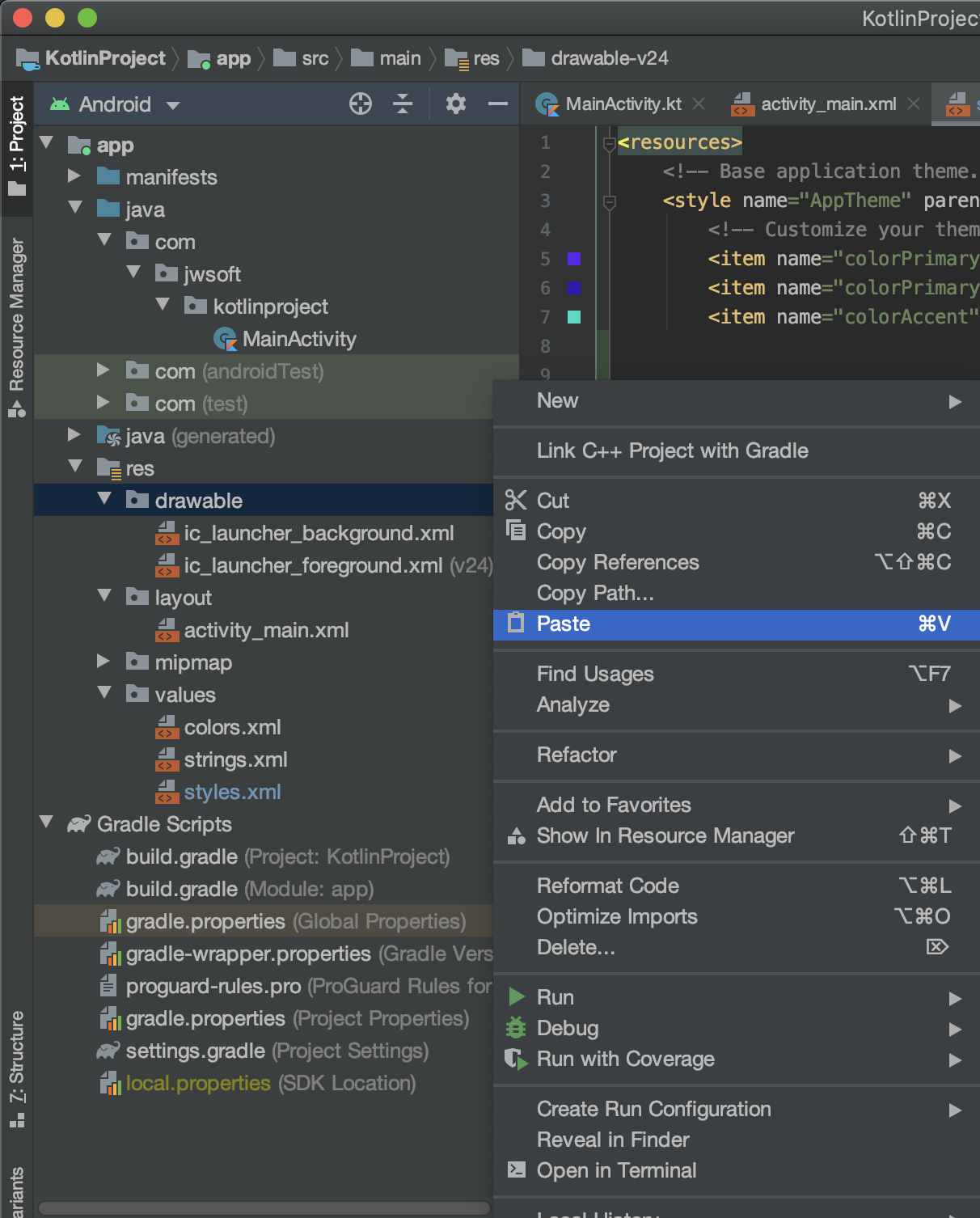Select build.gradle (Module: app)
The width and height of the screenshot is (980, 1218).
(x=250, y=889)
